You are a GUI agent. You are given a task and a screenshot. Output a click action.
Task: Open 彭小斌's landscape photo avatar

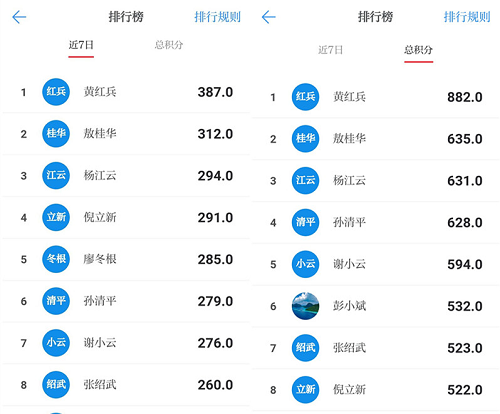[305, 306]
